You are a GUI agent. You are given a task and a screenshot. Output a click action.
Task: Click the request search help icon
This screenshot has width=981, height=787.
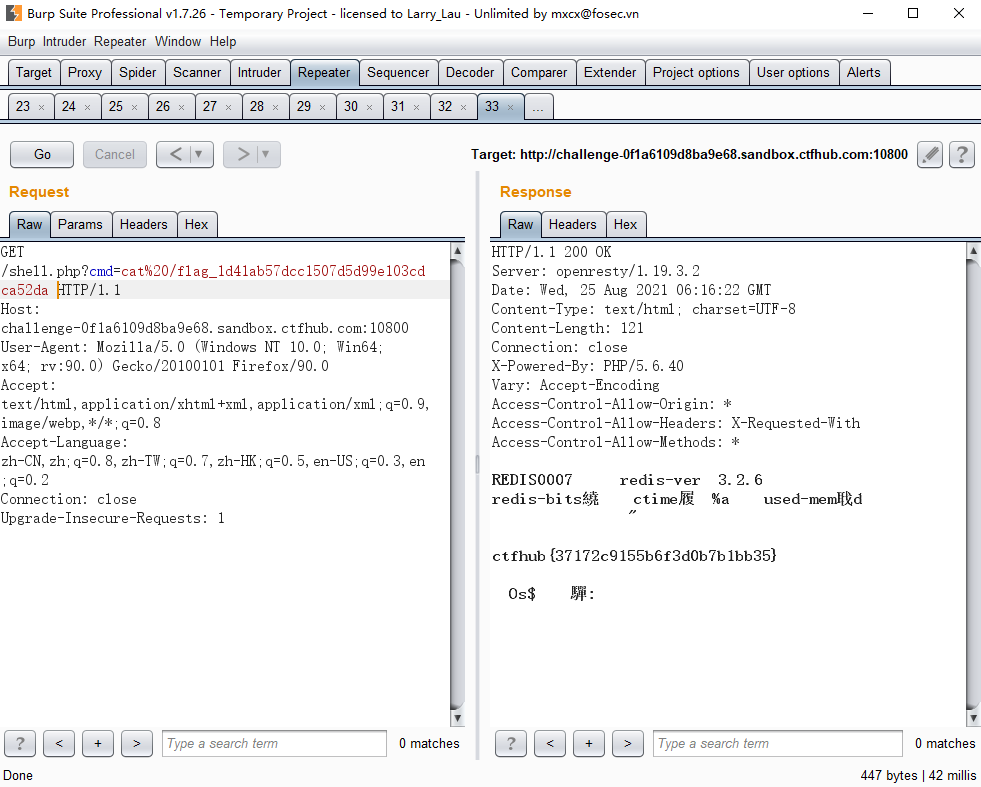tap(20, 743)
